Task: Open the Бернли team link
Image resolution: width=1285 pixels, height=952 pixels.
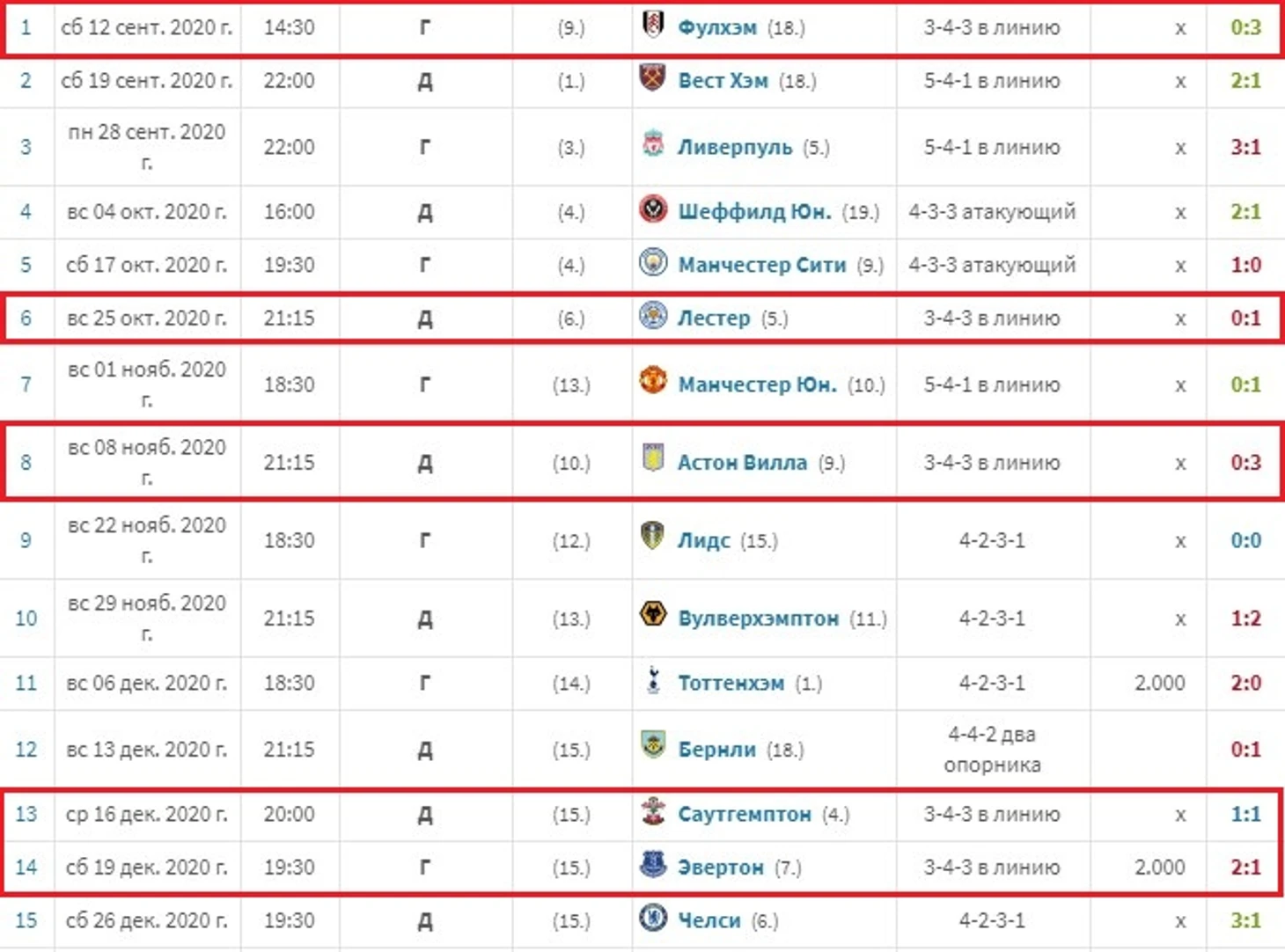Action: point(716,750)
